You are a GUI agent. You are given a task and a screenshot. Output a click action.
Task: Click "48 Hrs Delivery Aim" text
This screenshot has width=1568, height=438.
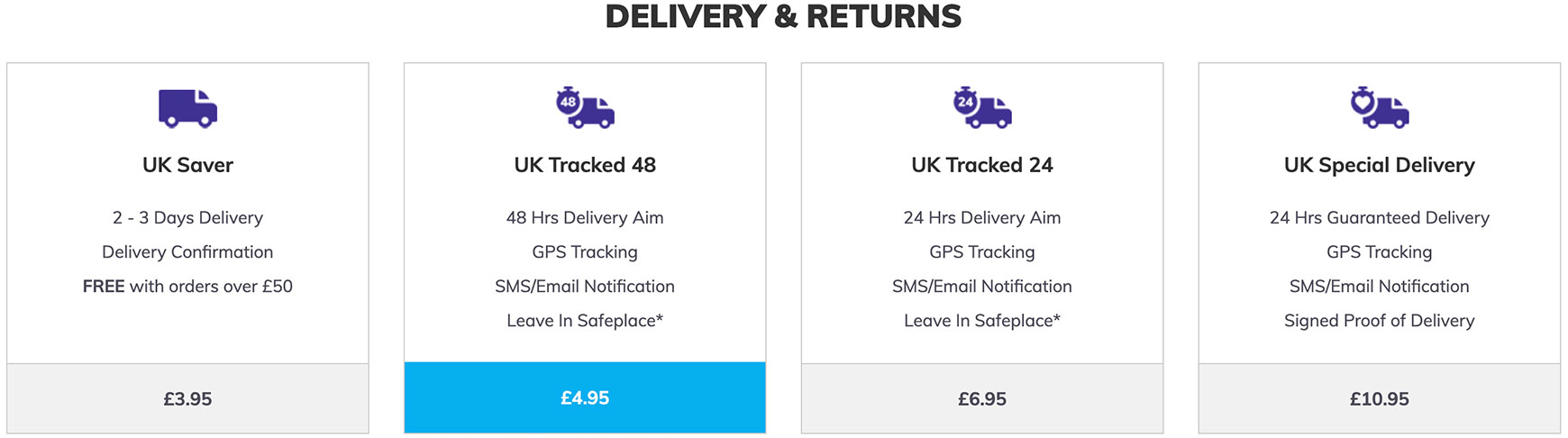tap(585, 217)
